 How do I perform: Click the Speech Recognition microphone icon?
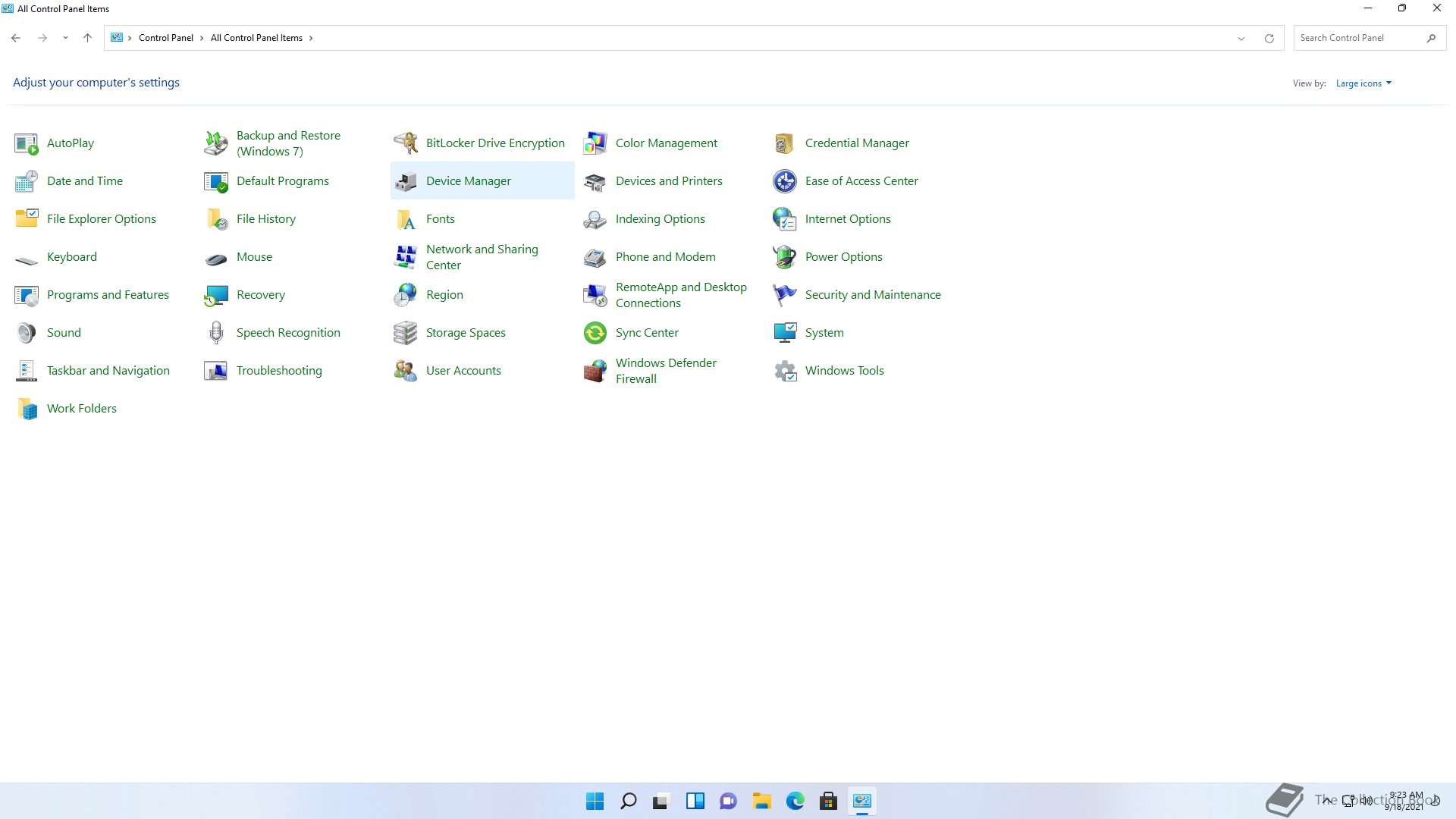[216, 333]
